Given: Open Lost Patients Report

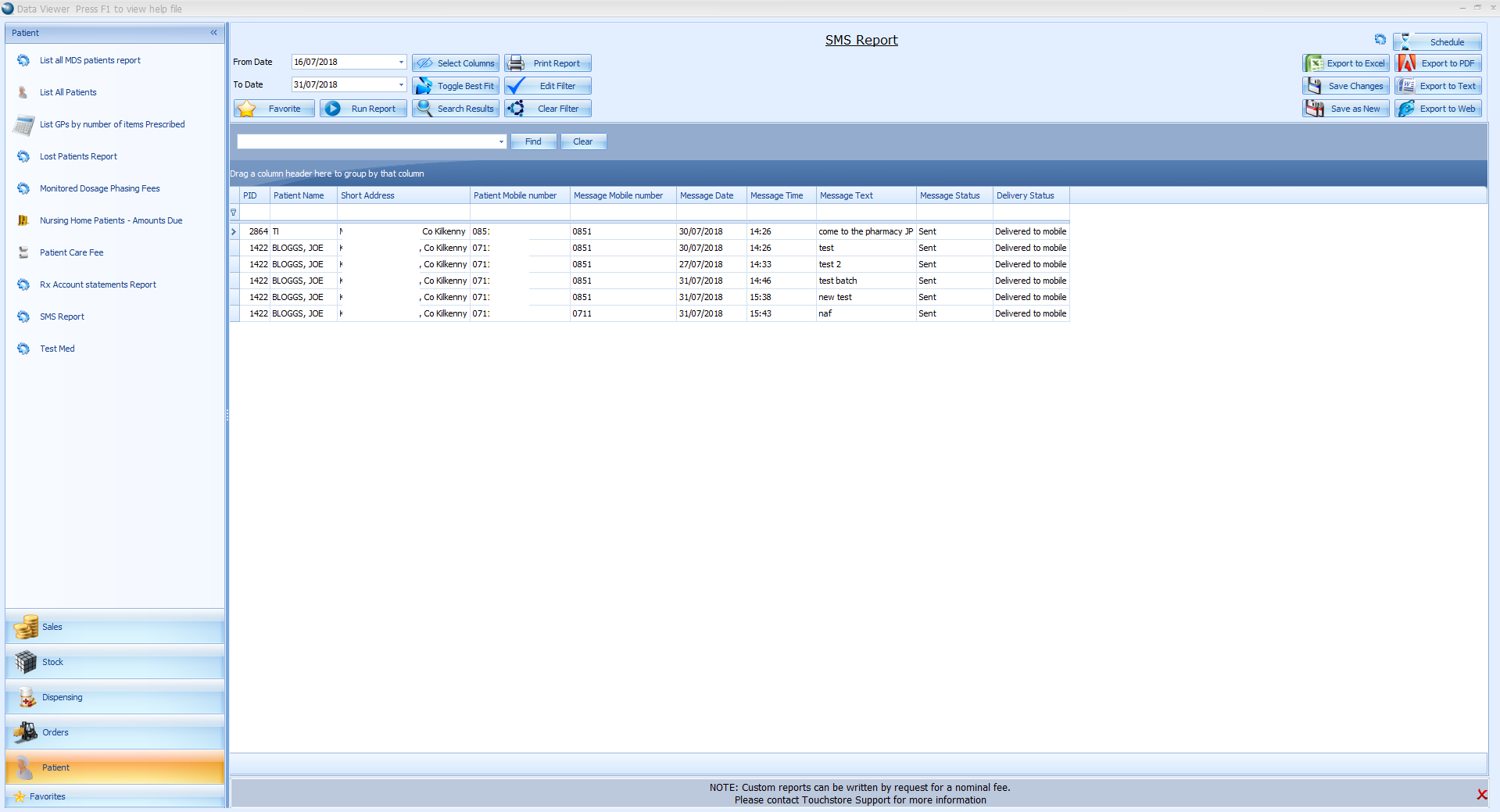Looking at the screenshot, I should coord(78,156).
